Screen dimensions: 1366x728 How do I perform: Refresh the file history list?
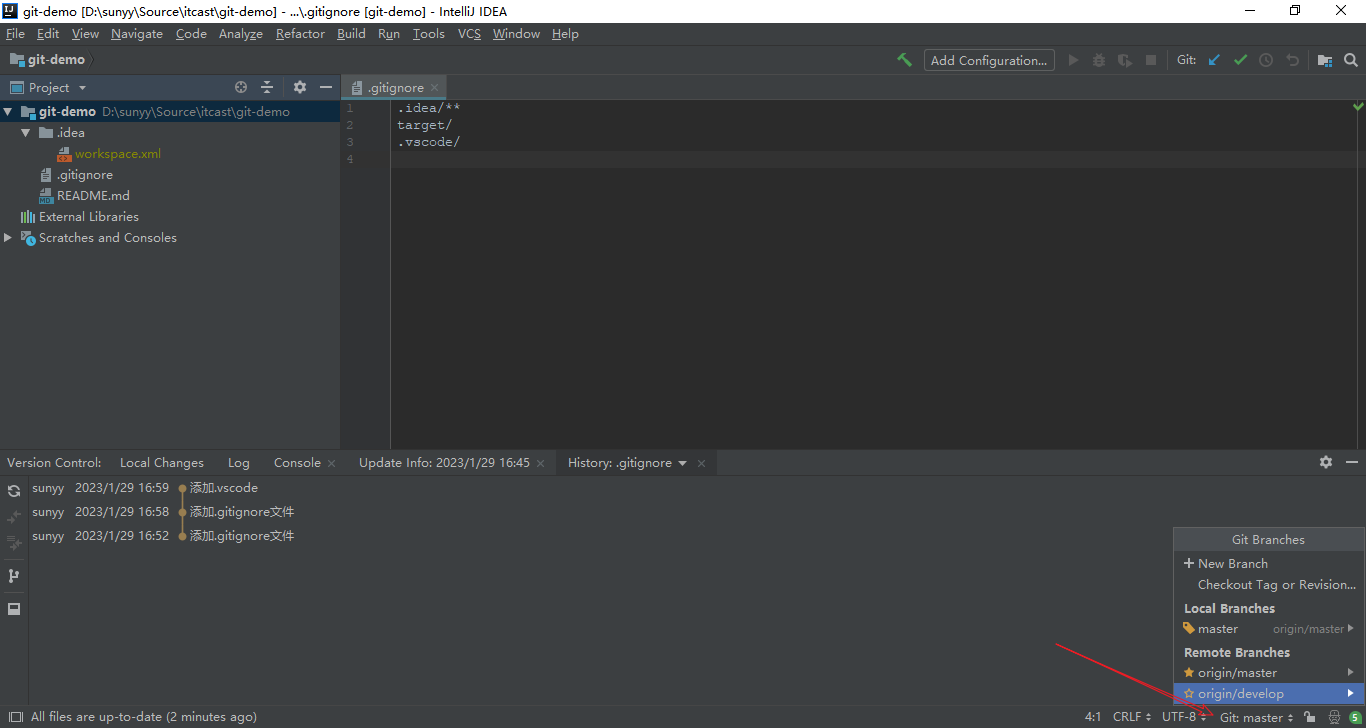coord(14,491)
